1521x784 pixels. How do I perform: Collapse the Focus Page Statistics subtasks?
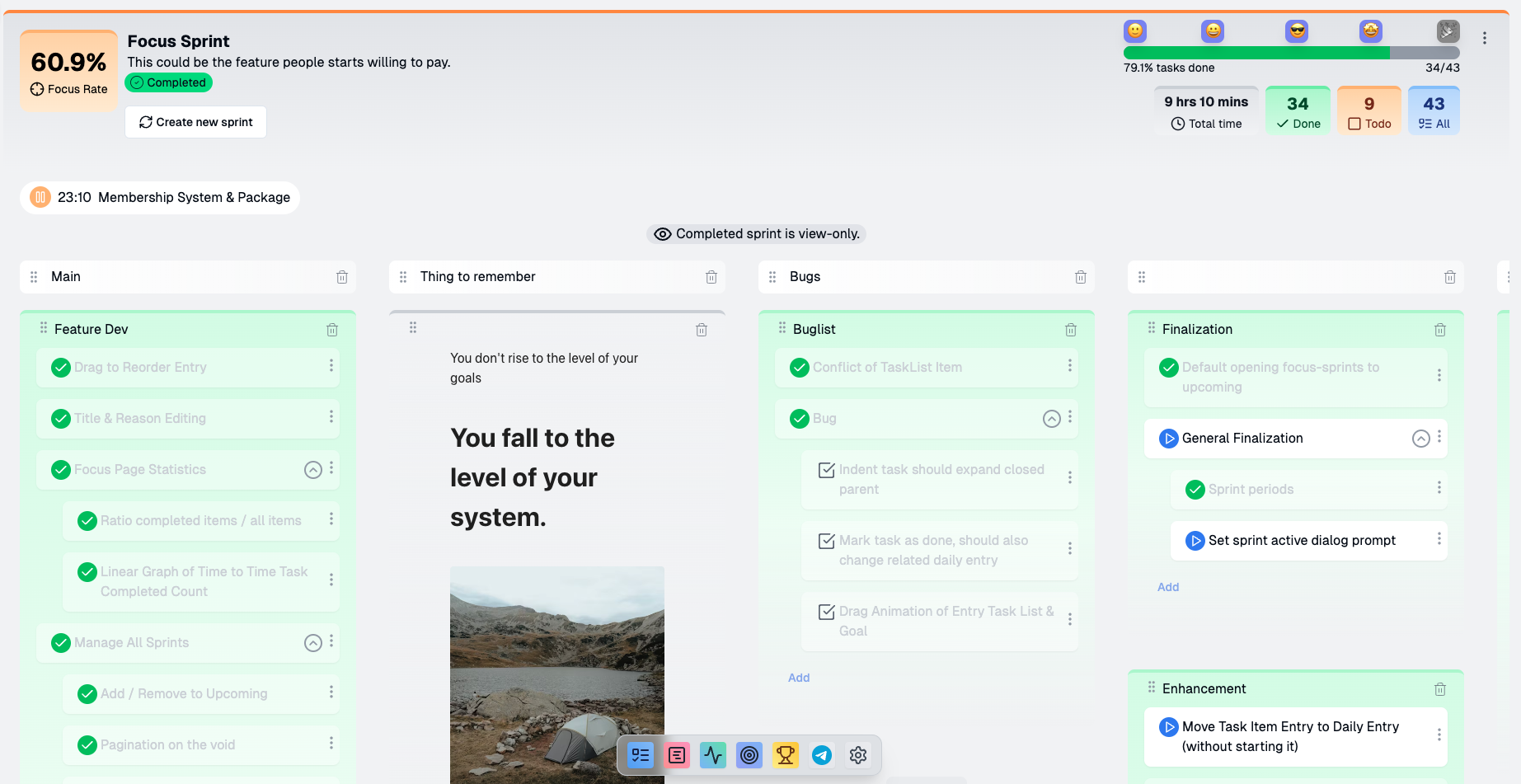point(313,470)
